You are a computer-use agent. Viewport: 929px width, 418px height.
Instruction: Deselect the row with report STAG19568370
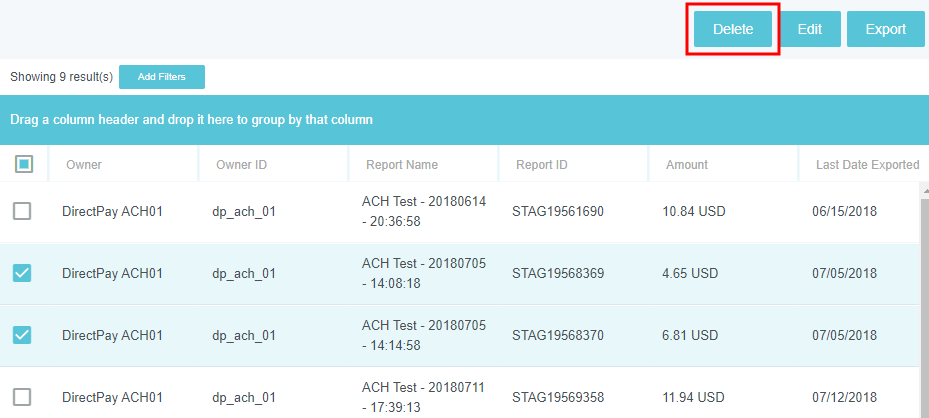coord(22,335)
